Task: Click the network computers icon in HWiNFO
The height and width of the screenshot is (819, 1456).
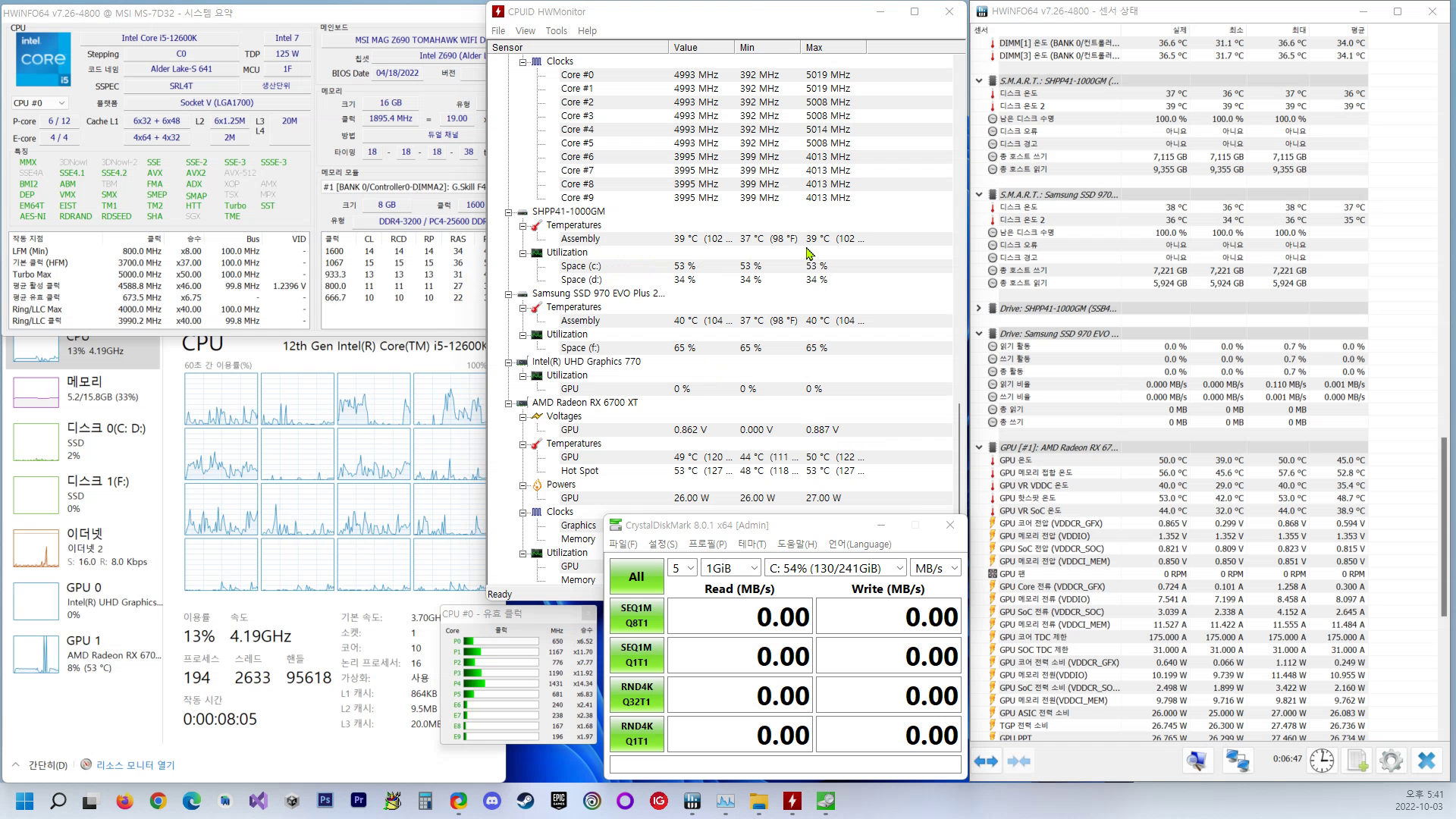Action: pos(1238,761)
